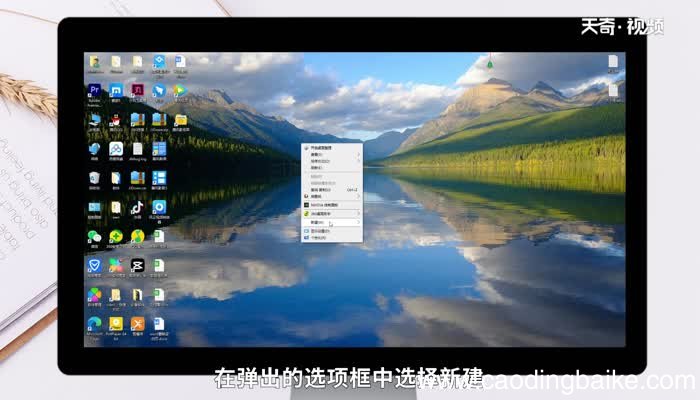Expand the View (查看) submenu arrow
700x400 pixels.
[x=358, y=154]
